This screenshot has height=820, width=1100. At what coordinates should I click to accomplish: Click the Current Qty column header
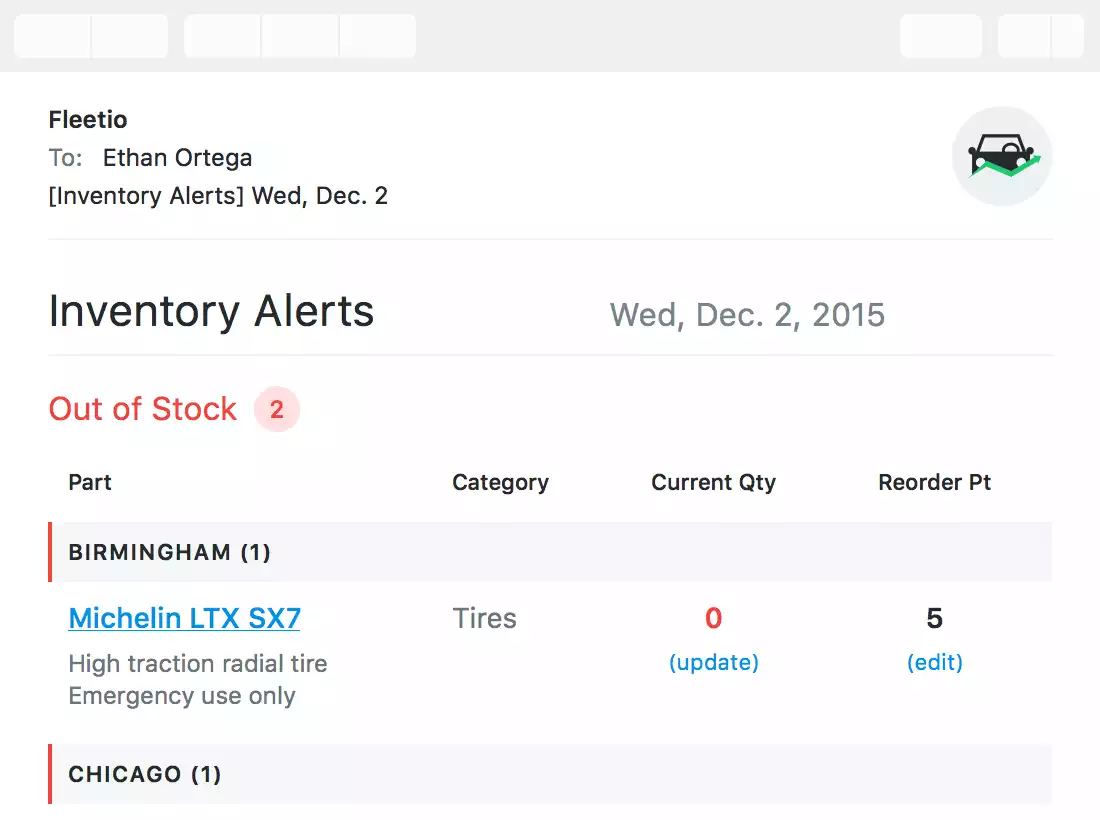(x=713, y=482)
